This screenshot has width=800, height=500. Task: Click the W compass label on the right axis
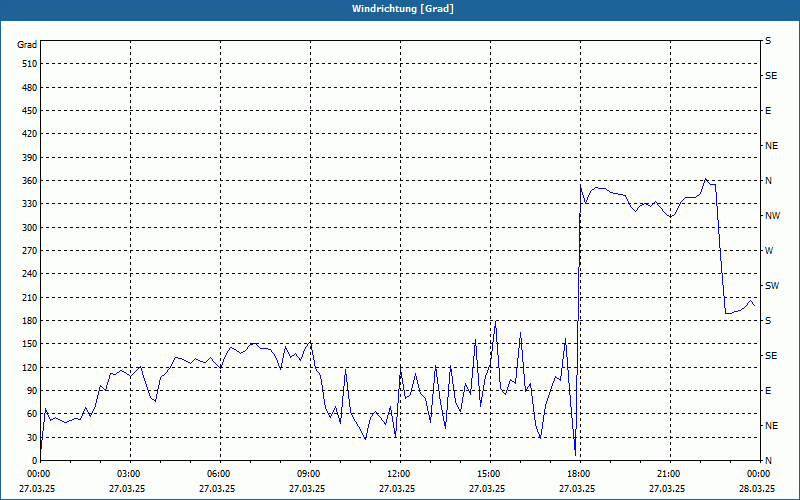[769, 251]
